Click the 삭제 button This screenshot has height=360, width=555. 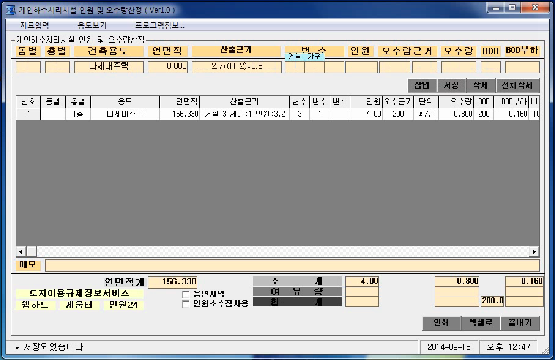click(481, 85)
